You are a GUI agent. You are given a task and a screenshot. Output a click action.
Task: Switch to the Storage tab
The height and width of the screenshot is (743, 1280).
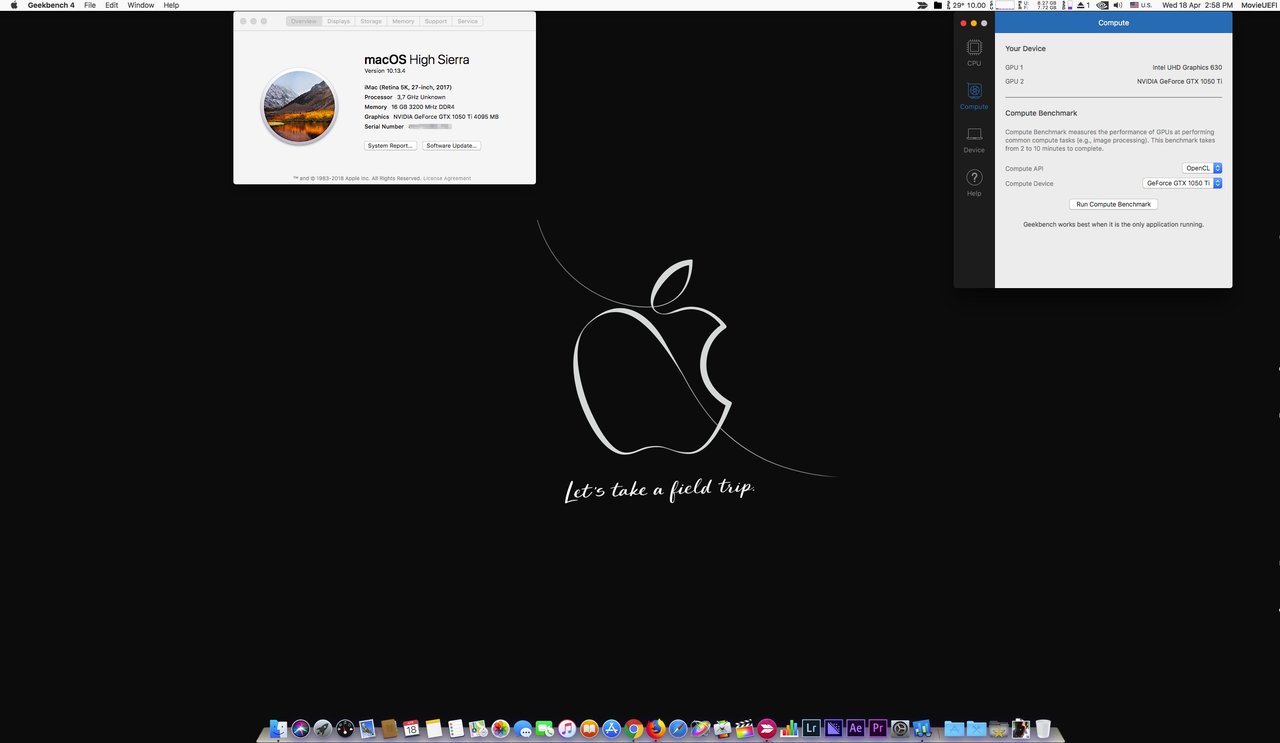click(371, 21)
